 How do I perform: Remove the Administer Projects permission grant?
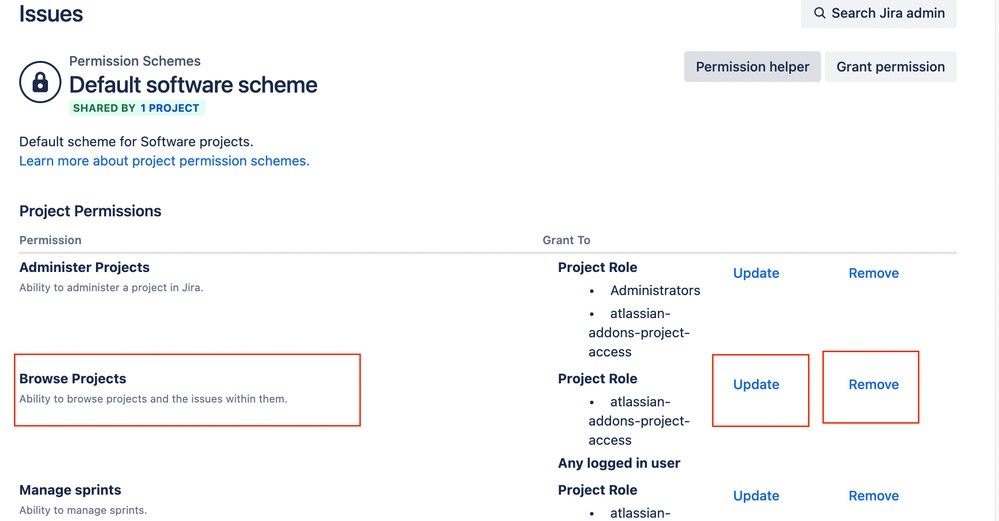tap(873, 273)
